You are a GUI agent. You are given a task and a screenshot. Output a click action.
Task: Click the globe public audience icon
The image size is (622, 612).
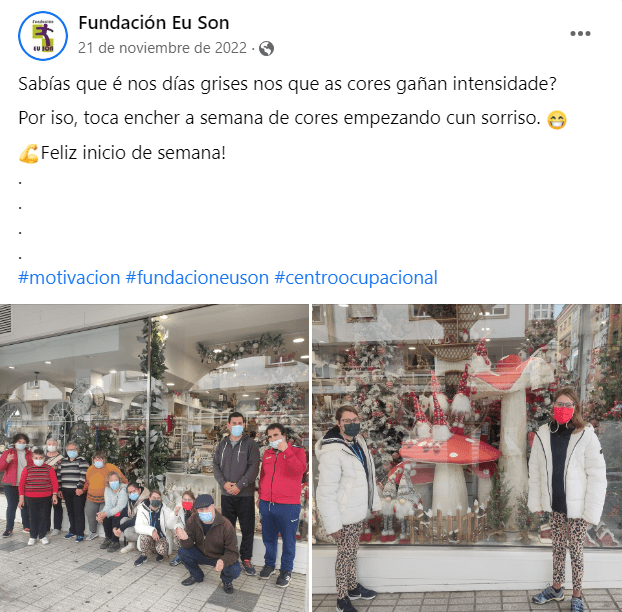(266, 48)
